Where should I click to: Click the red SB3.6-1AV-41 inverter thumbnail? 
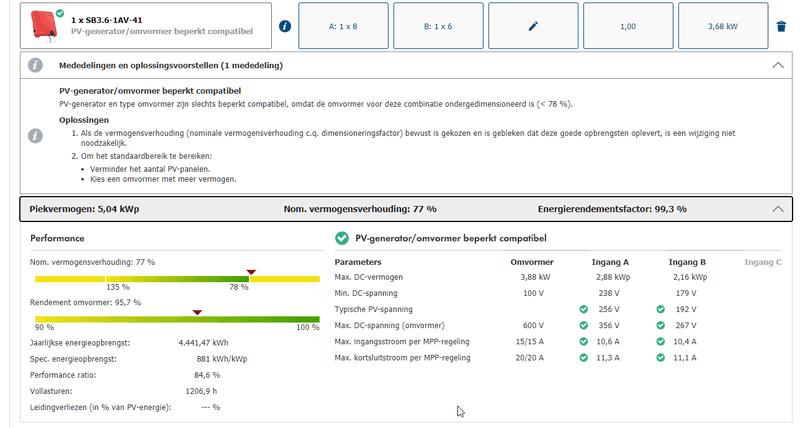44,24
